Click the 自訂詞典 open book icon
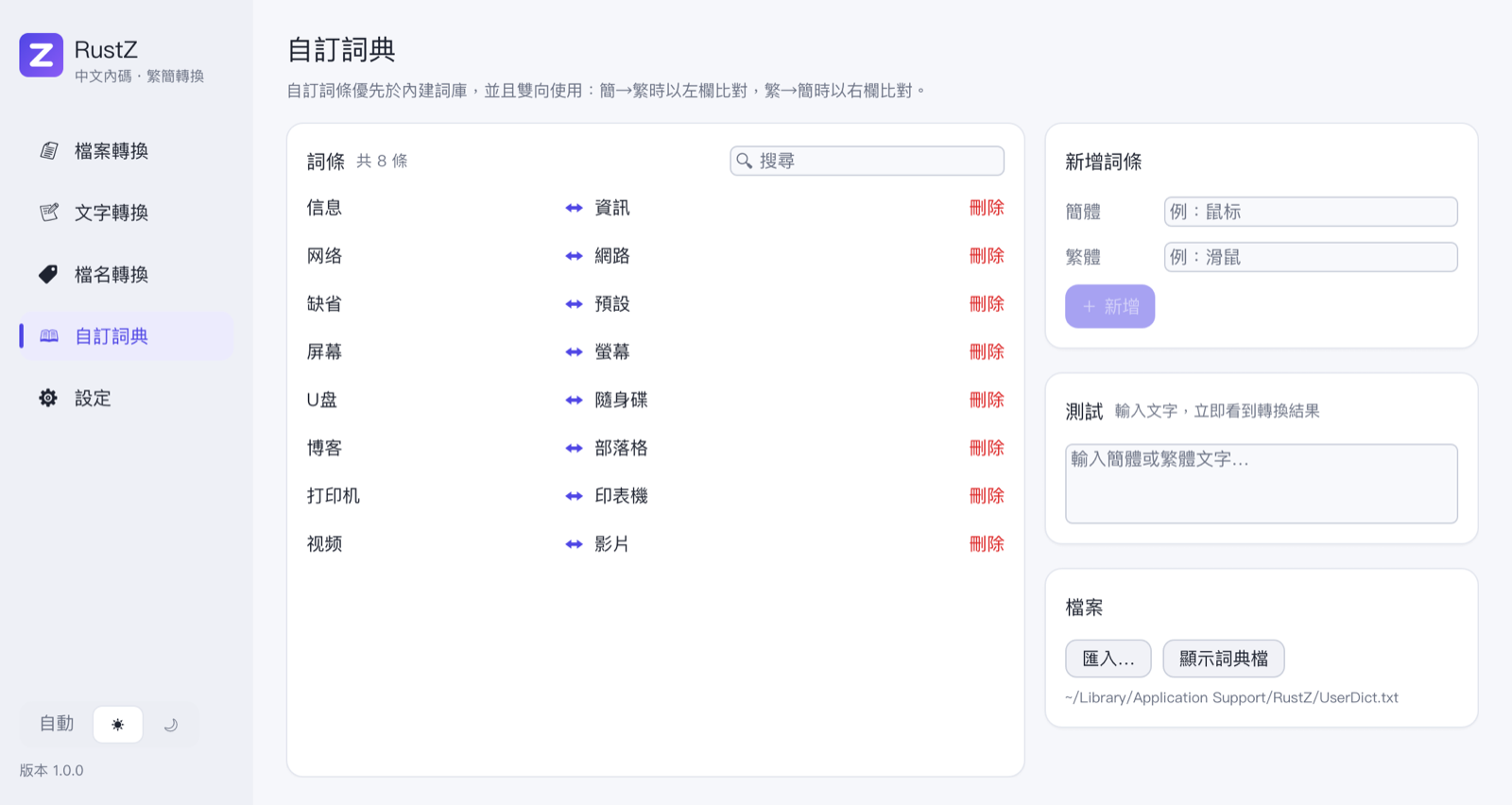The height and width of the screenshot is (805, 1512). coord(49,336)
